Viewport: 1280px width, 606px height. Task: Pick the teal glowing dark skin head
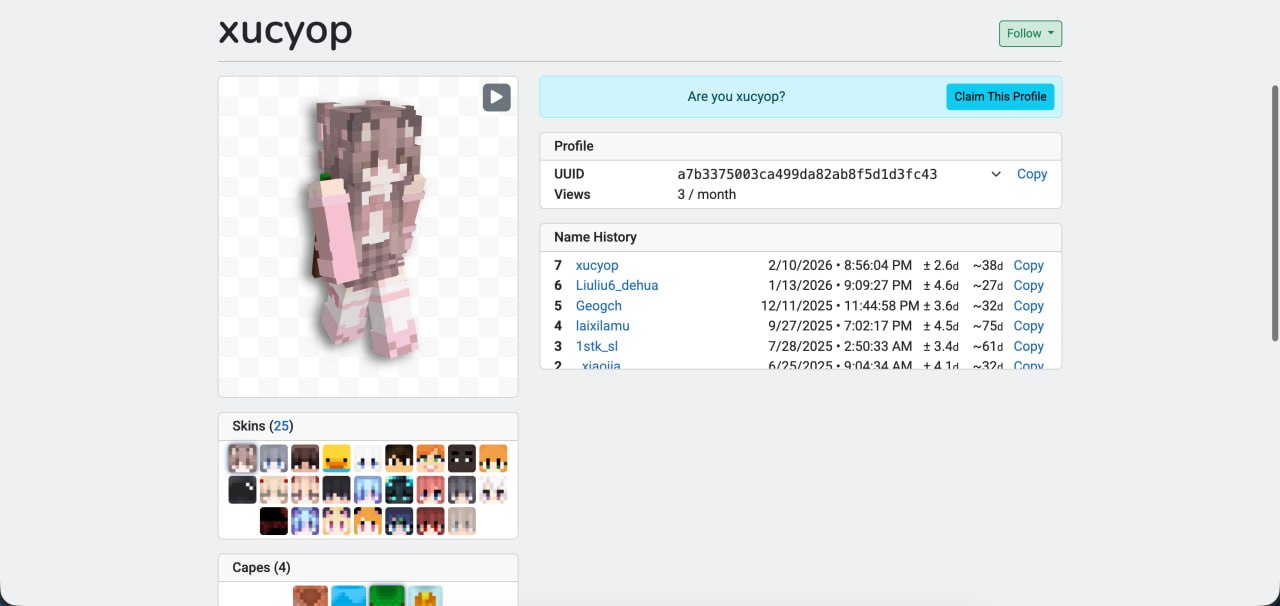(x=399, y=490)
